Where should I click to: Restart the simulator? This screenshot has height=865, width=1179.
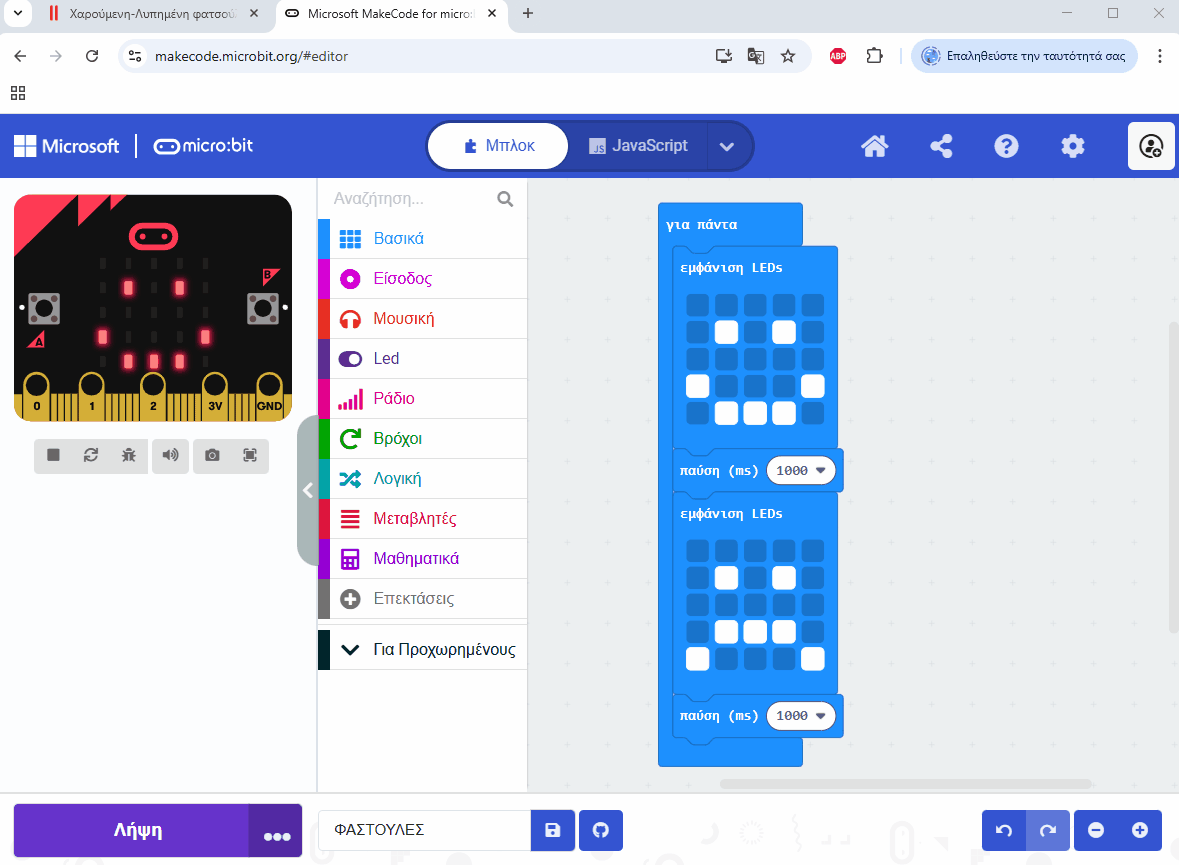pos(91,455)
